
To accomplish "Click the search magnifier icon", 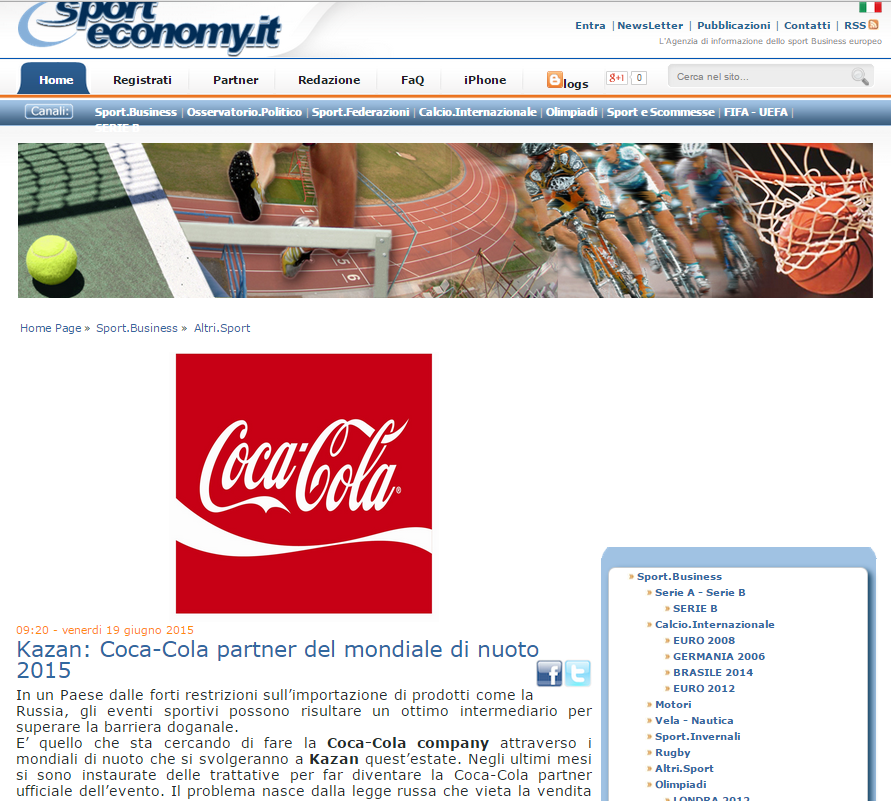I will tap(860, 76).
